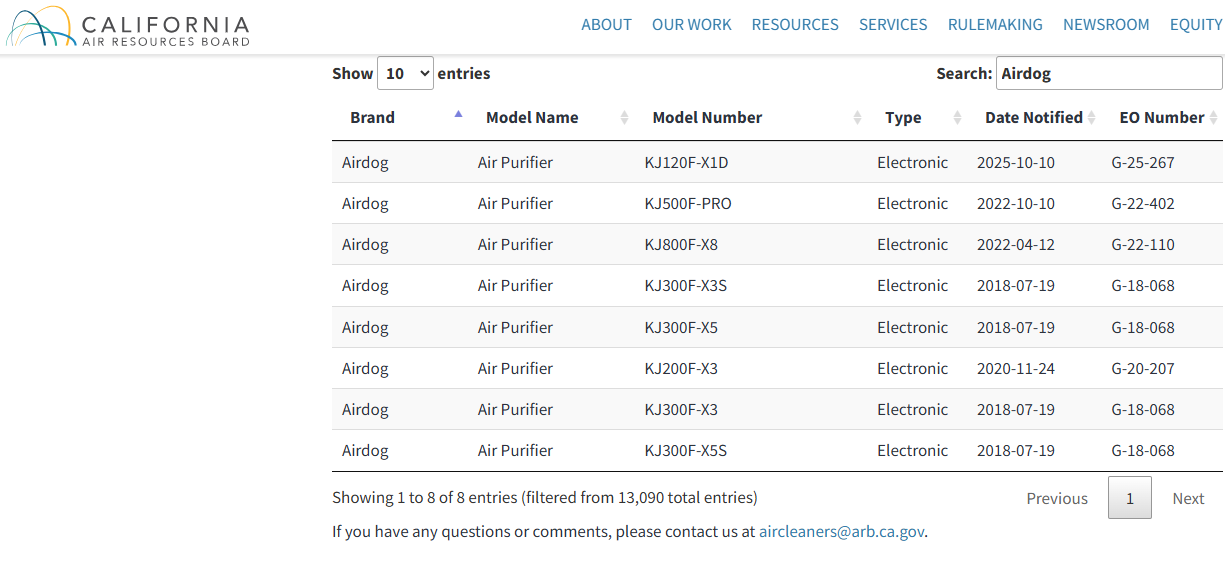The height and width of the screenshot is (572, 1225).
Task: Click the Model Name column header
Action: click(532, 118)
